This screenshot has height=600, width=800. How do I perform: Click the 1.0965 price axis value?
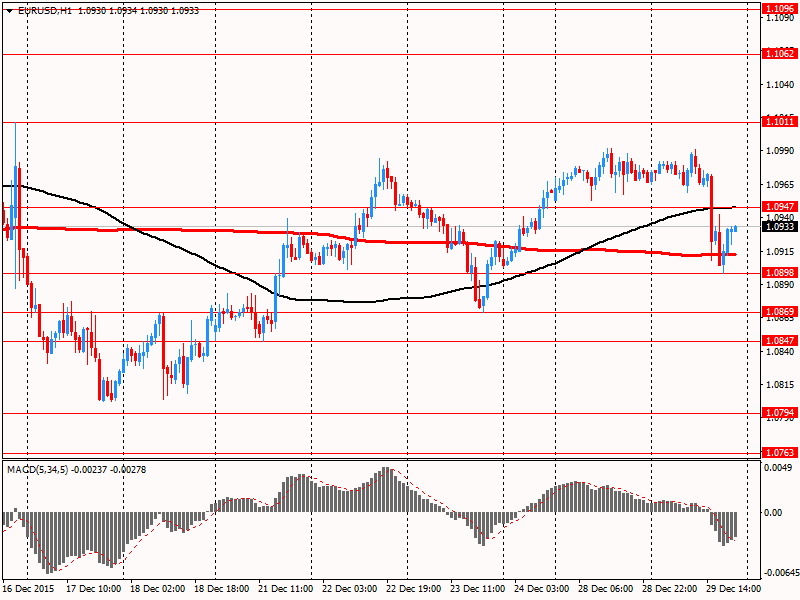point(780,185)
